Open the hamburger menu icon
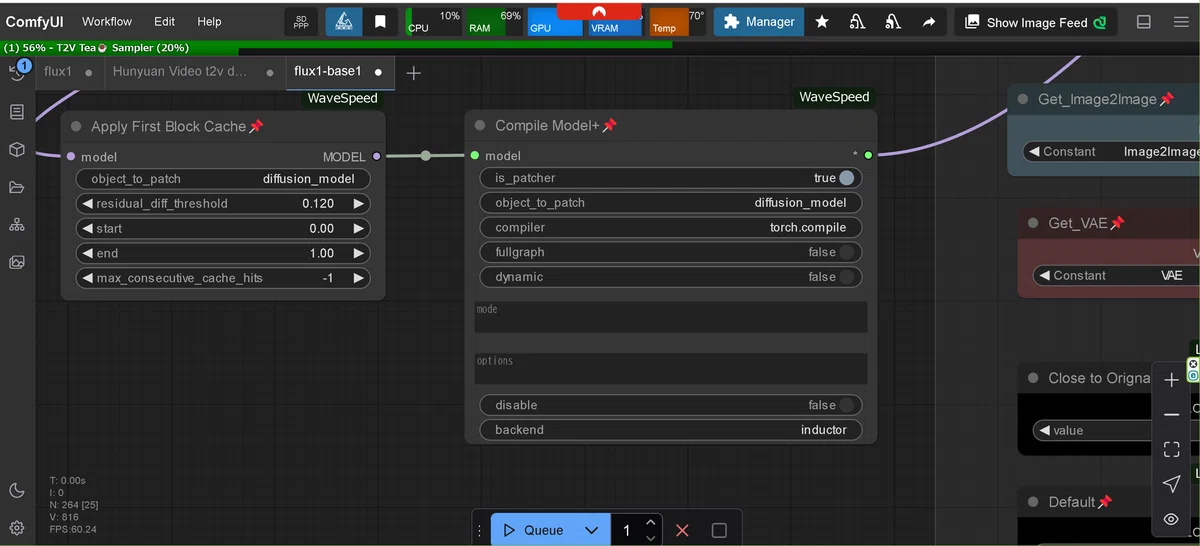Image resolution: width=1200 pixels, height=546 pixels. 1181,21
